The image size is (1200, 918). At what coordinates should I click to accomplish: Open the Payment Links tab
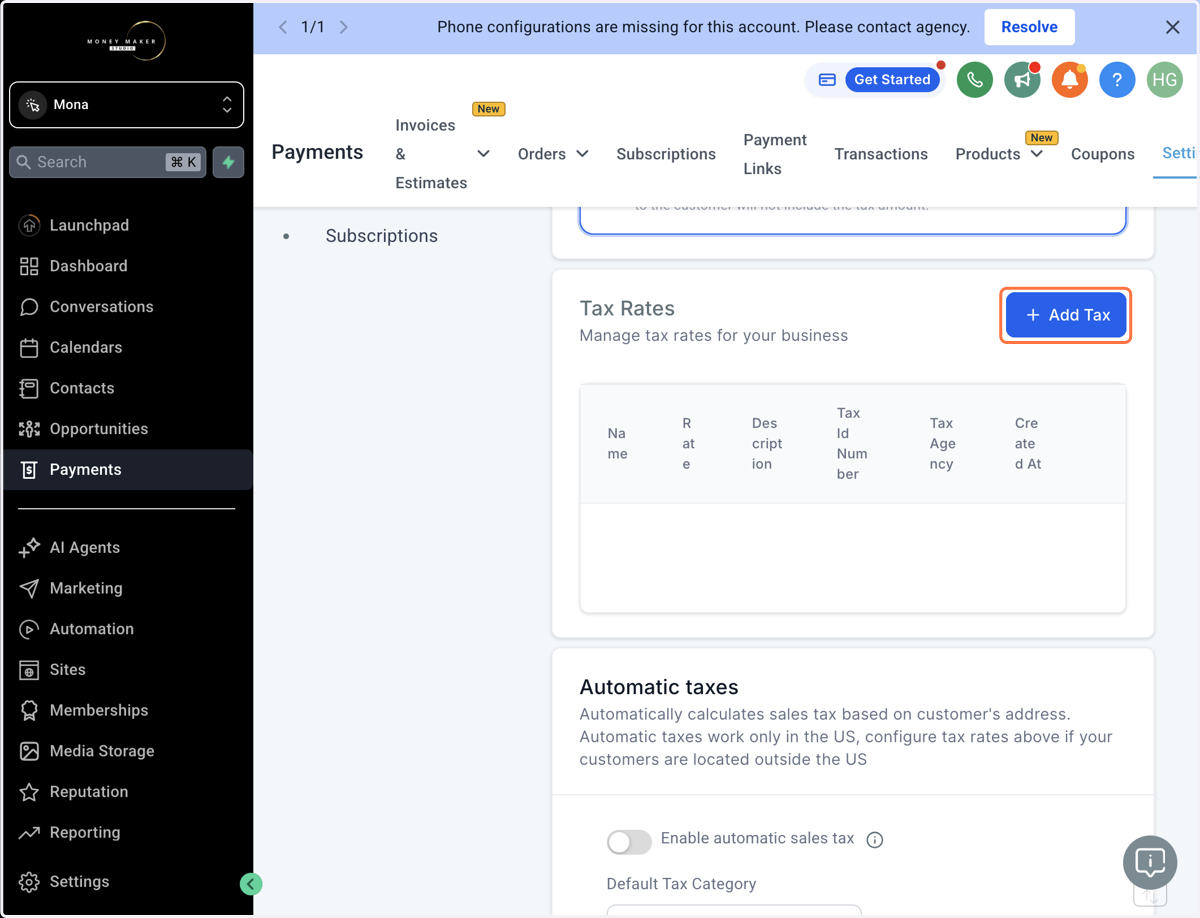775,154
